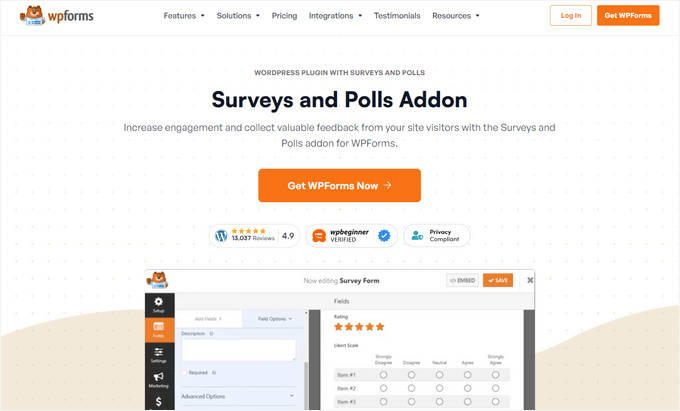Screen dimensions: 680x411
Task: Click the Log In button
Action: [x=571, y=16]
